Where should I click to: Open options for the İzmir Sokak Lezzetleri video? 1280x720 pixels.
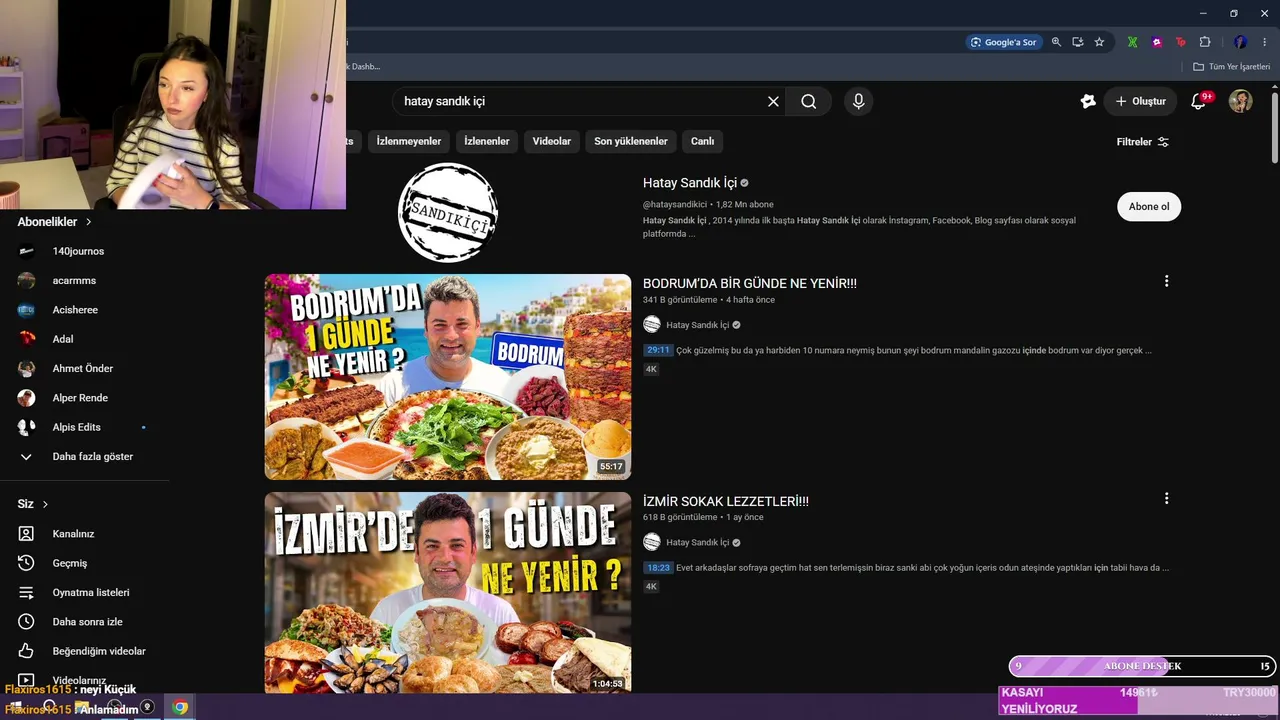[1166, 498]
